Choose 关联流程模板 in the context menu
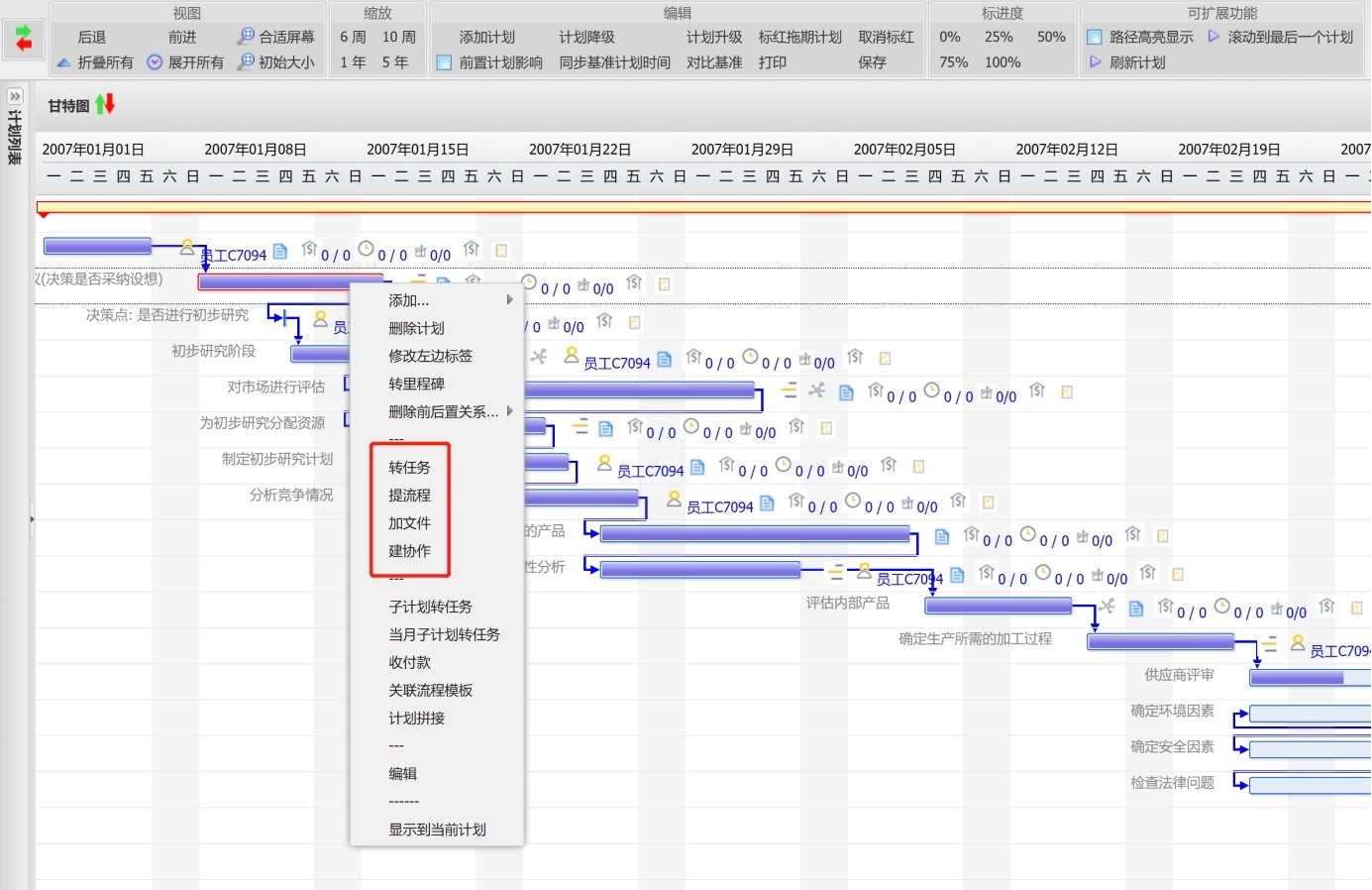 tap(430, 690)
